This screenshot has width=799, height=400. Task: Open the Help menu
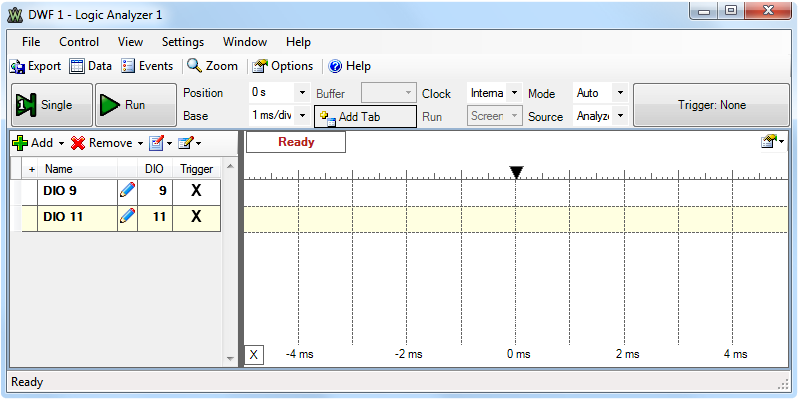pyautogui.click(x=298, y=42)
